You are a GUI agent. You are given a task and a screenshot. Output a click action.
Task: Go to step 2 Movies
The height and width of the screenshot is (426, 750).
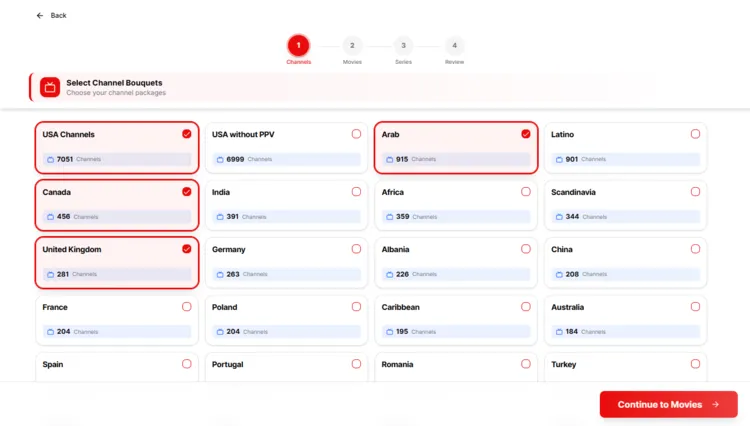pyautogui.click(x=352, y=46)
